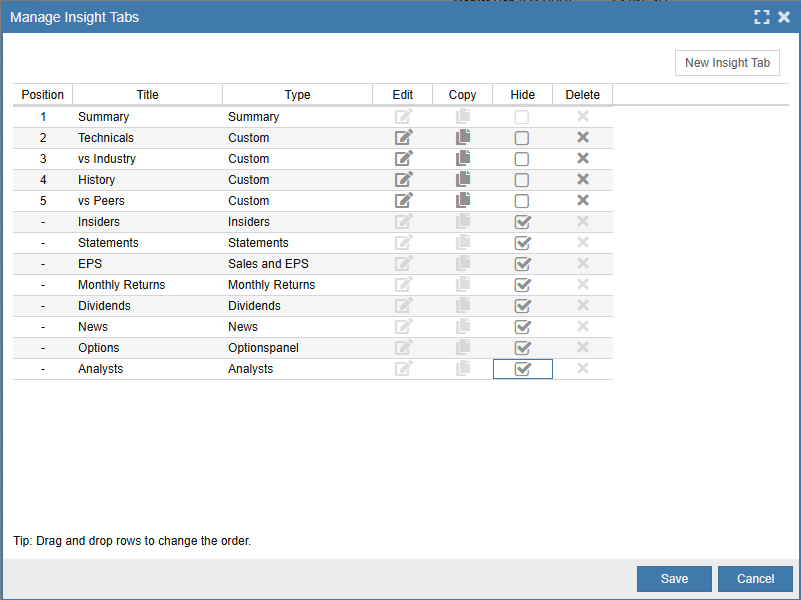The image size is (801, 600).
Task: Hide the vs Peers tab
Action: [x=522, y=201]
